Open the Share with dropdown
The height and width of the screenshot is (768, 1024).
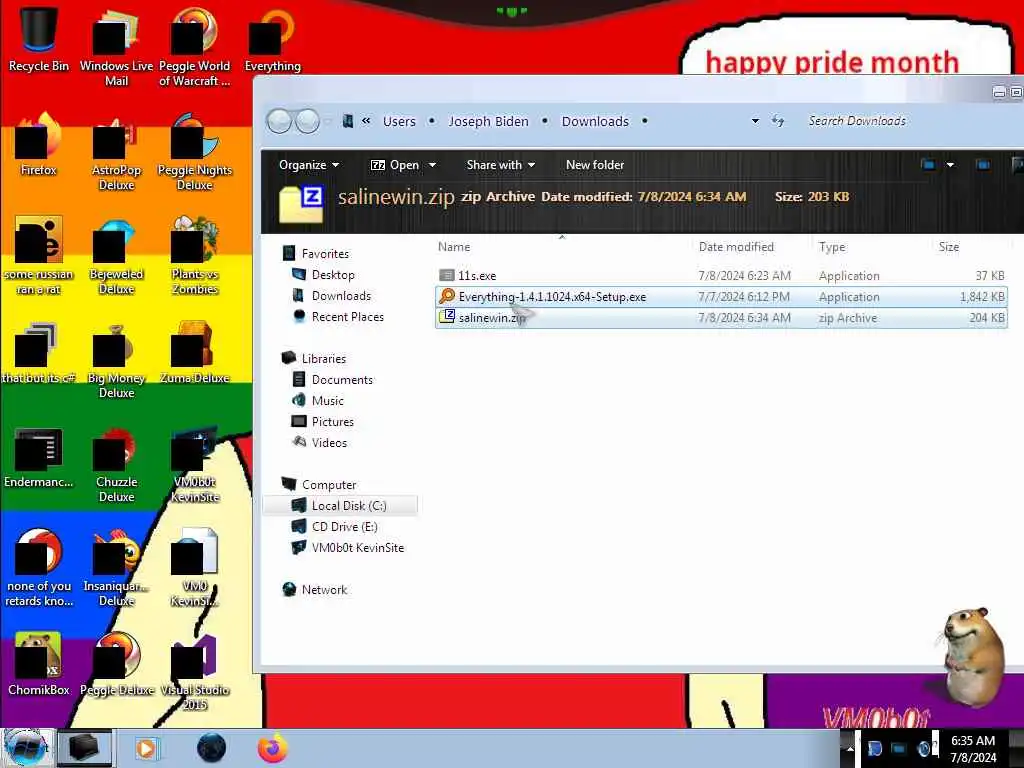pyautogui.click(x=501, y=165)
